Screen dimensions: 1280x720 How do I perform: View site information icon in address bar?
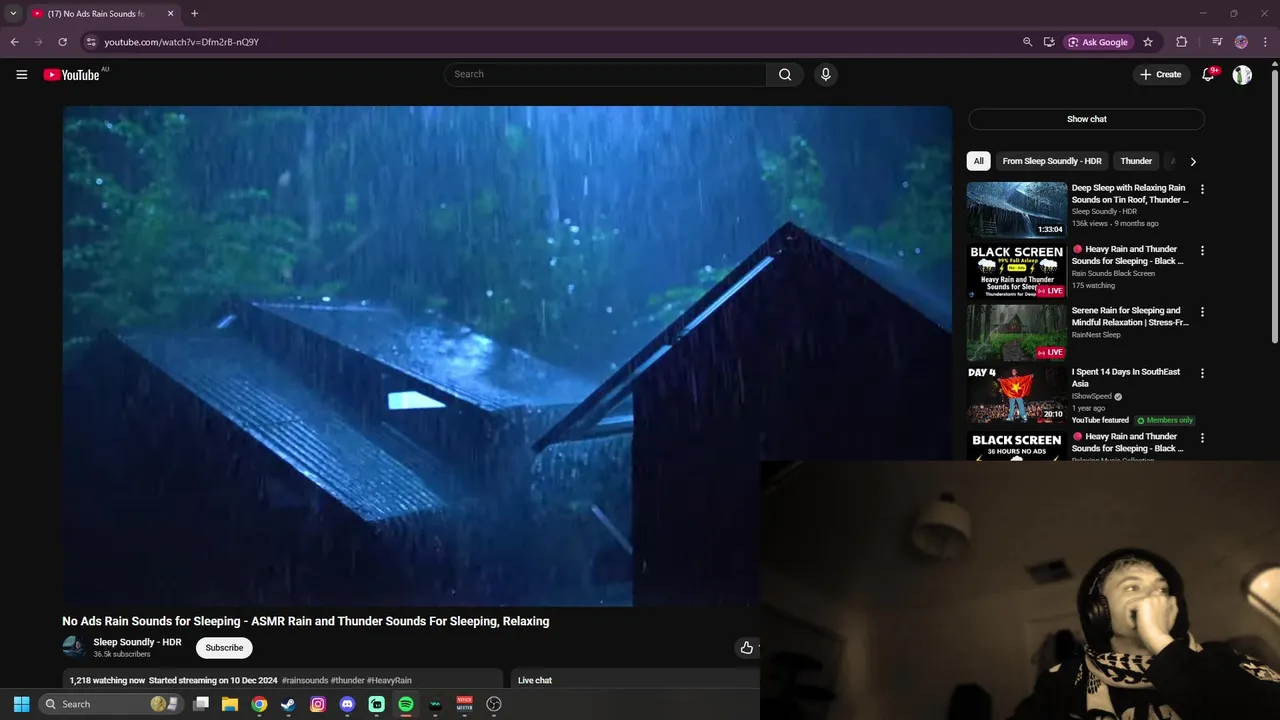[90, 42]
